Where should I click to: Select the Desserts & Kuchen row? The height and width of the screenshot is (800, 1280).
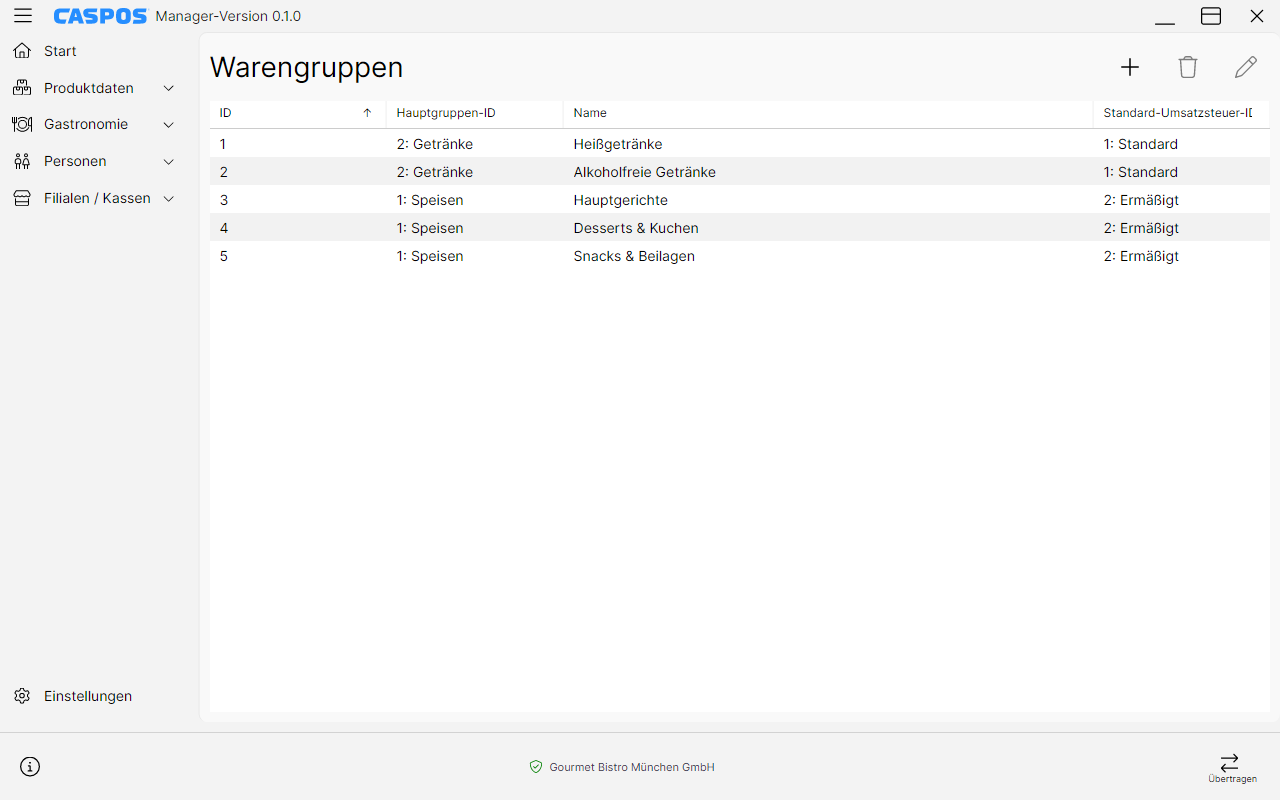point(740,228)
